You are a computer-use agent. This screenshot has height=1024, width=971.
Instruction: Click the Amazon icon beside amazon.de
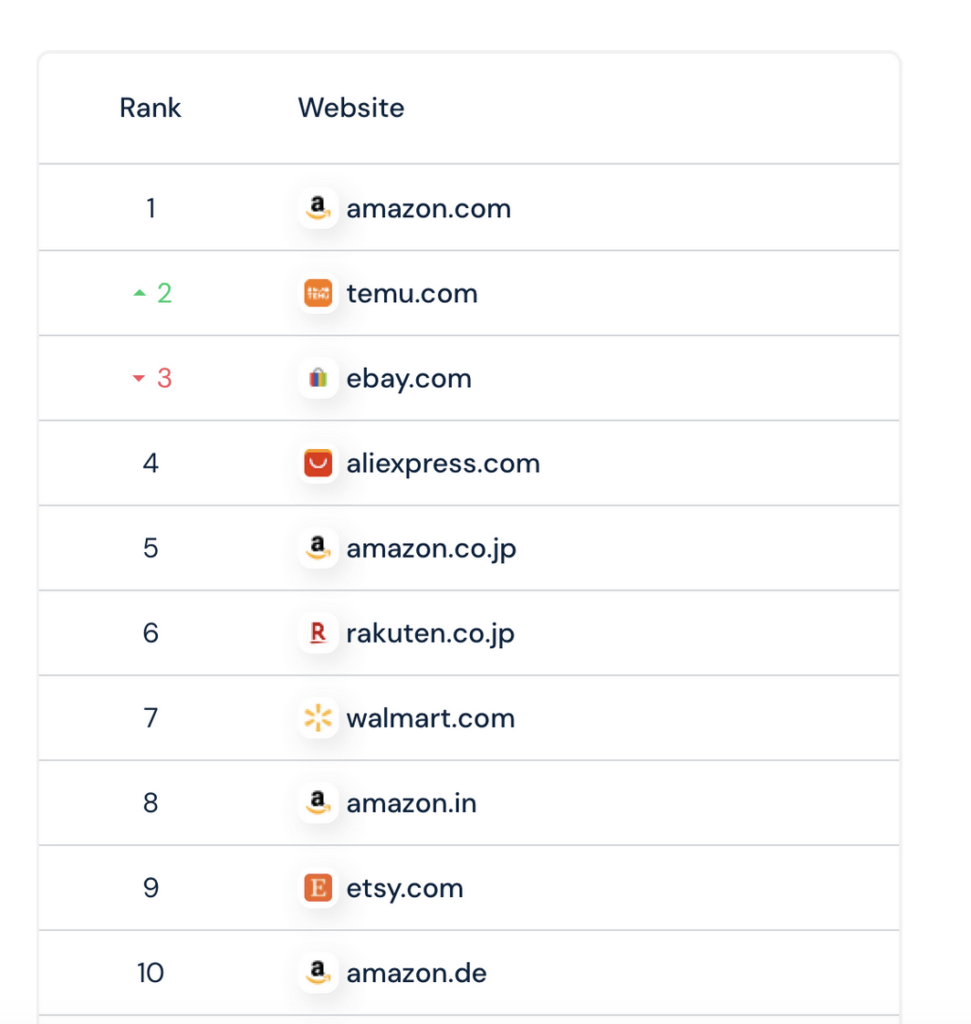(x=318, y=973)
